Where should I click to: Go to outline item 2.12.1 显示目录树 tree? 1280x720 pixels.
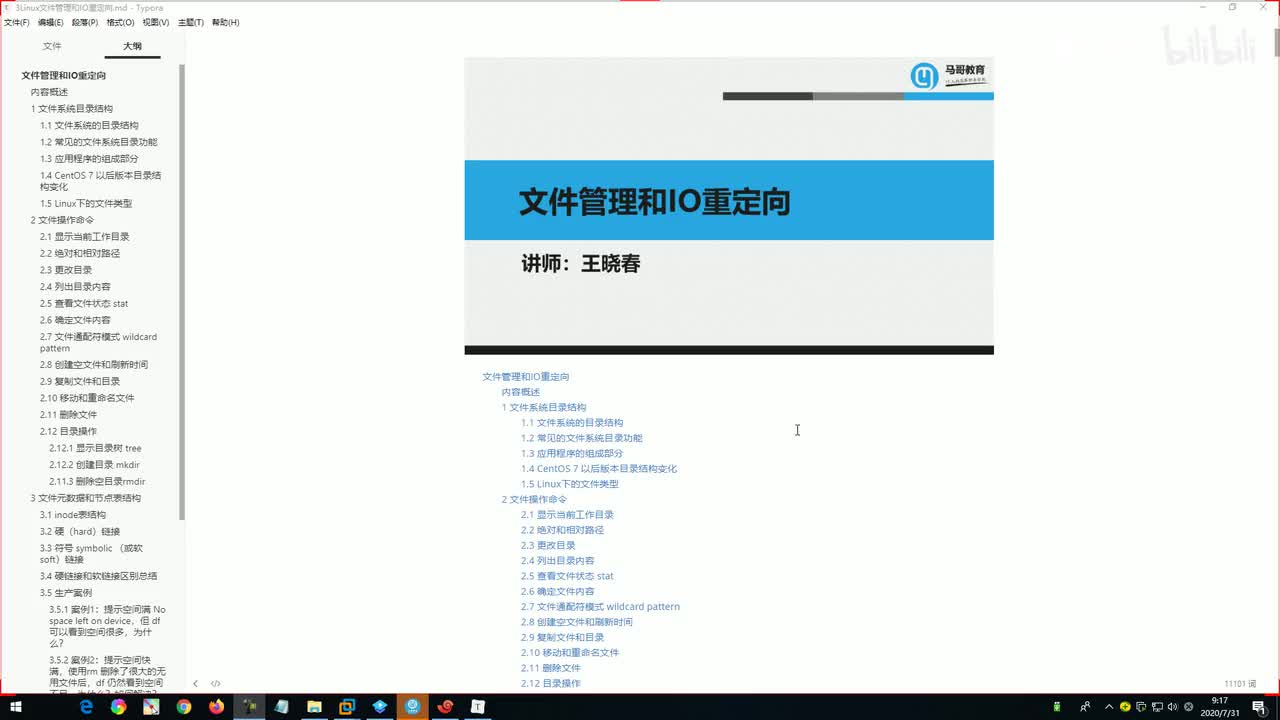pyautogui.click(x=95, y=448)
